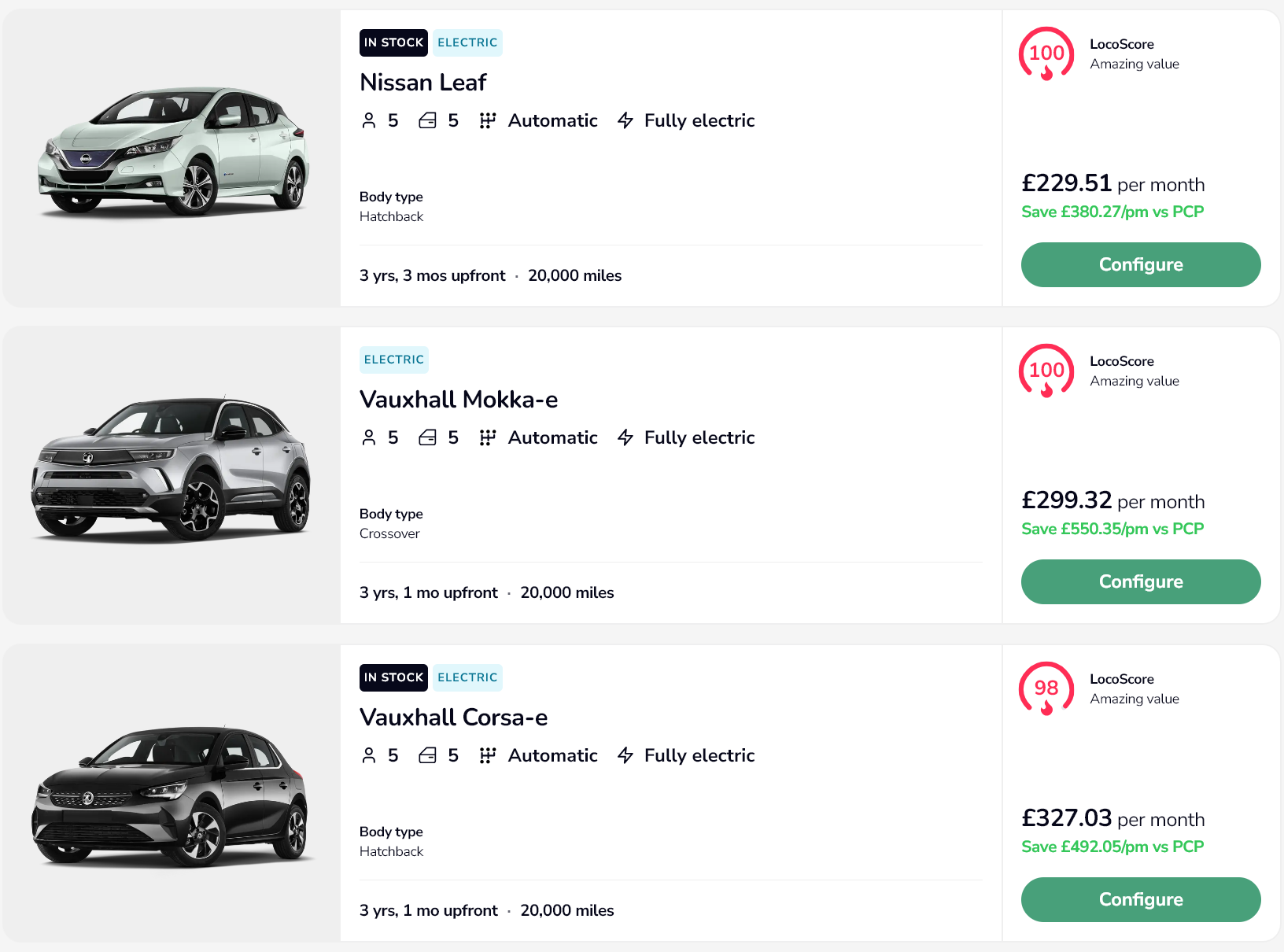The image size is (1284, 952).
Task: Click the Nissan Leaf seats person icon
Action: 369,120
